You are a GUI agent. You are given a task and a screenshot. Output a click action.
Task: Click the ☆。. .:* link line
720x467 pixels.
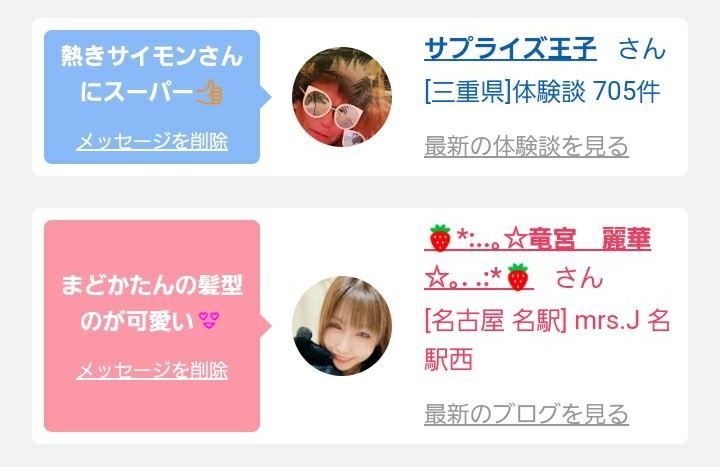pyautogui.click(x=478, y=278)
